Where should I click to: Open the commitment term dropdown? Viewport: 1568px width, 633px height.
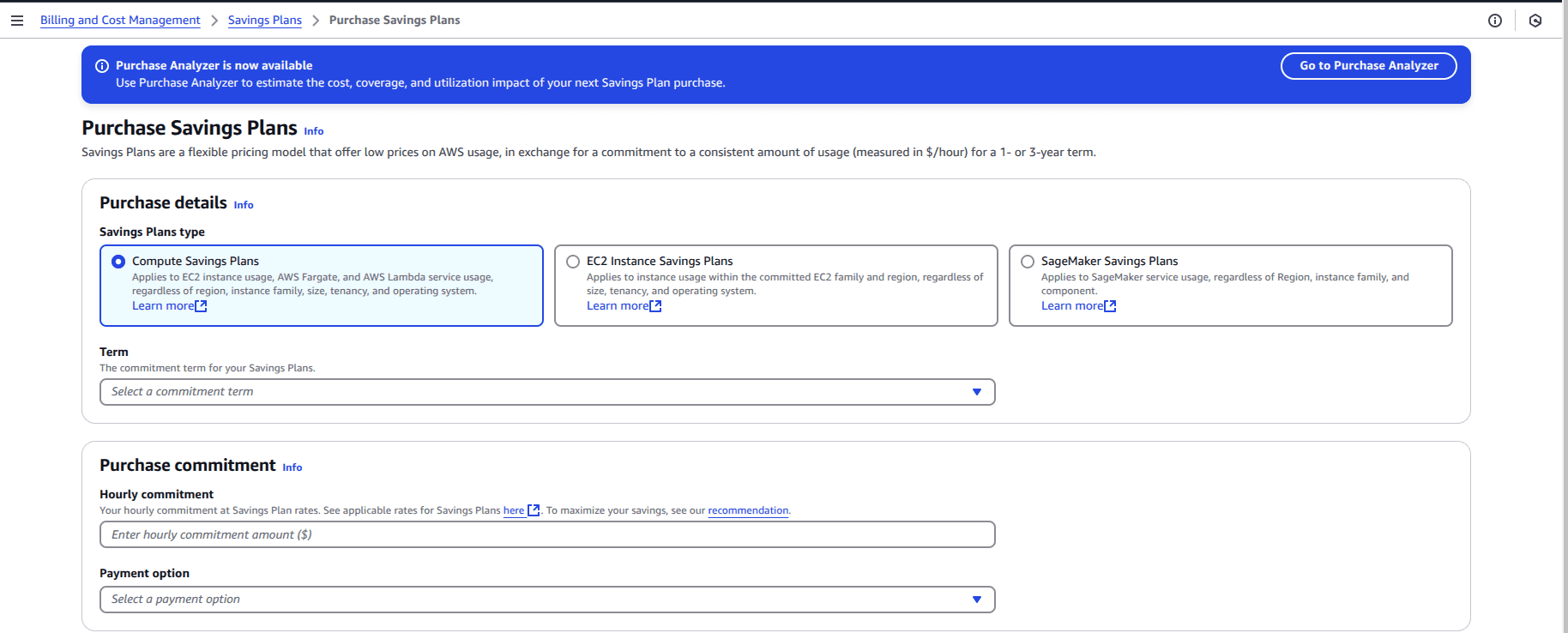547,392
